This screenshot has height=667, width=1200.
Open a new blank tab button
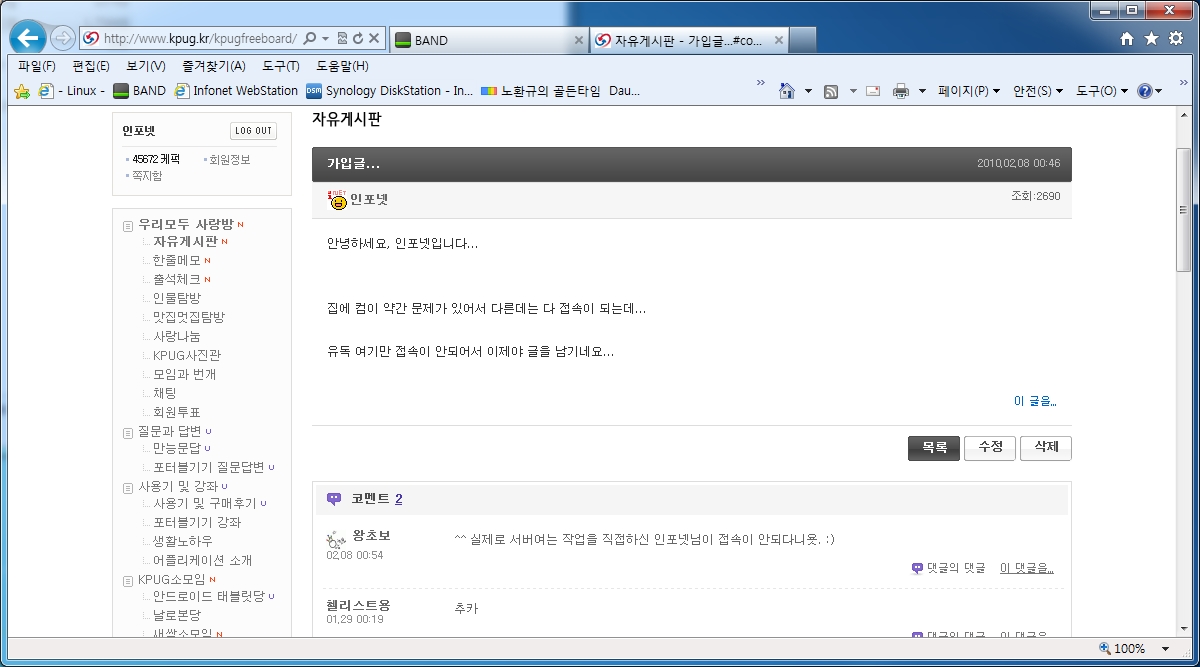click(803, 40)
